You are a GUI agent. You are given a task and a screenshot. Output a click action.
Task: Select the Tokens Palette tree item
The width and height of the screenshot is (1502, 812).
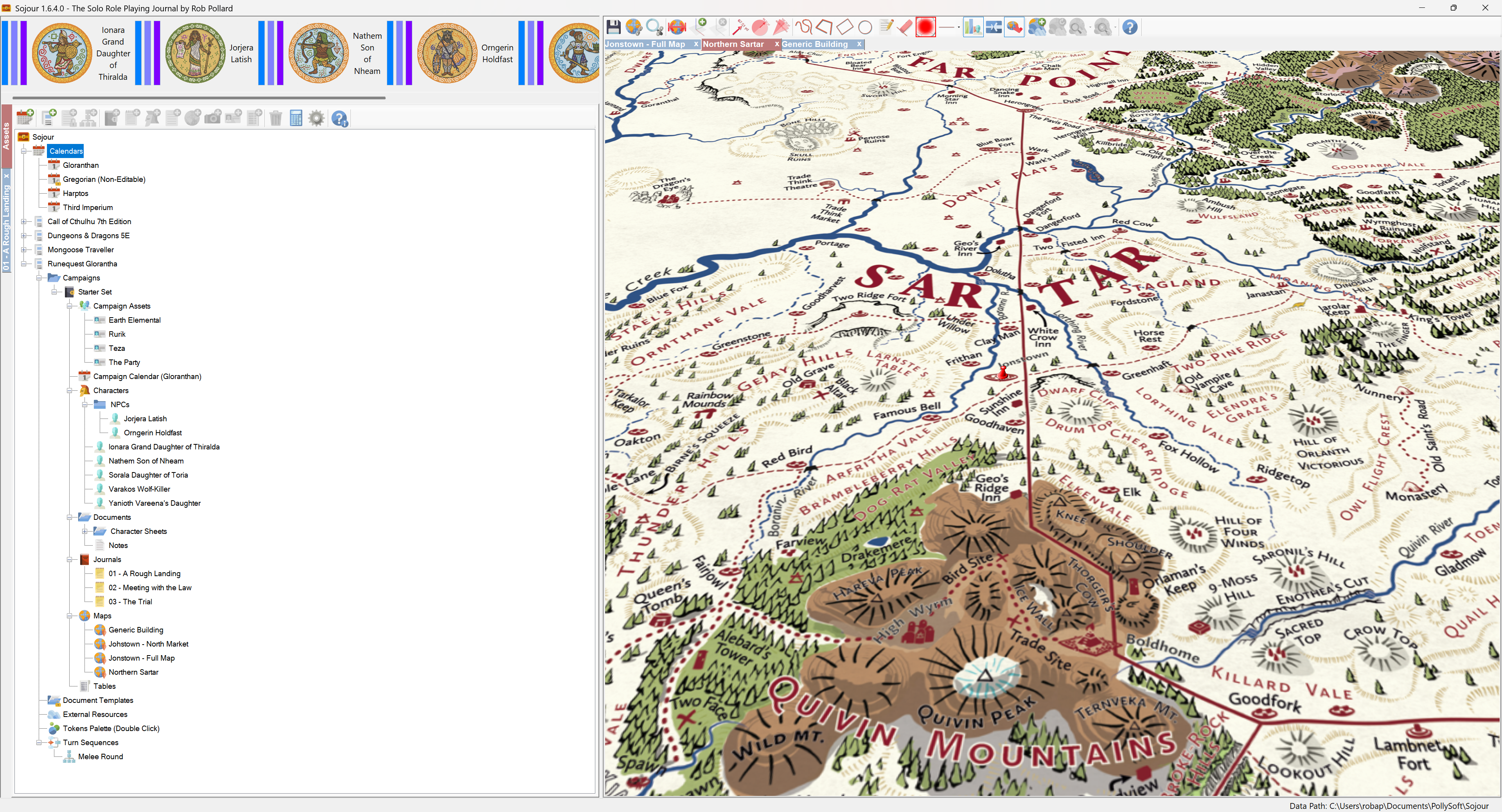click(111, 728)
